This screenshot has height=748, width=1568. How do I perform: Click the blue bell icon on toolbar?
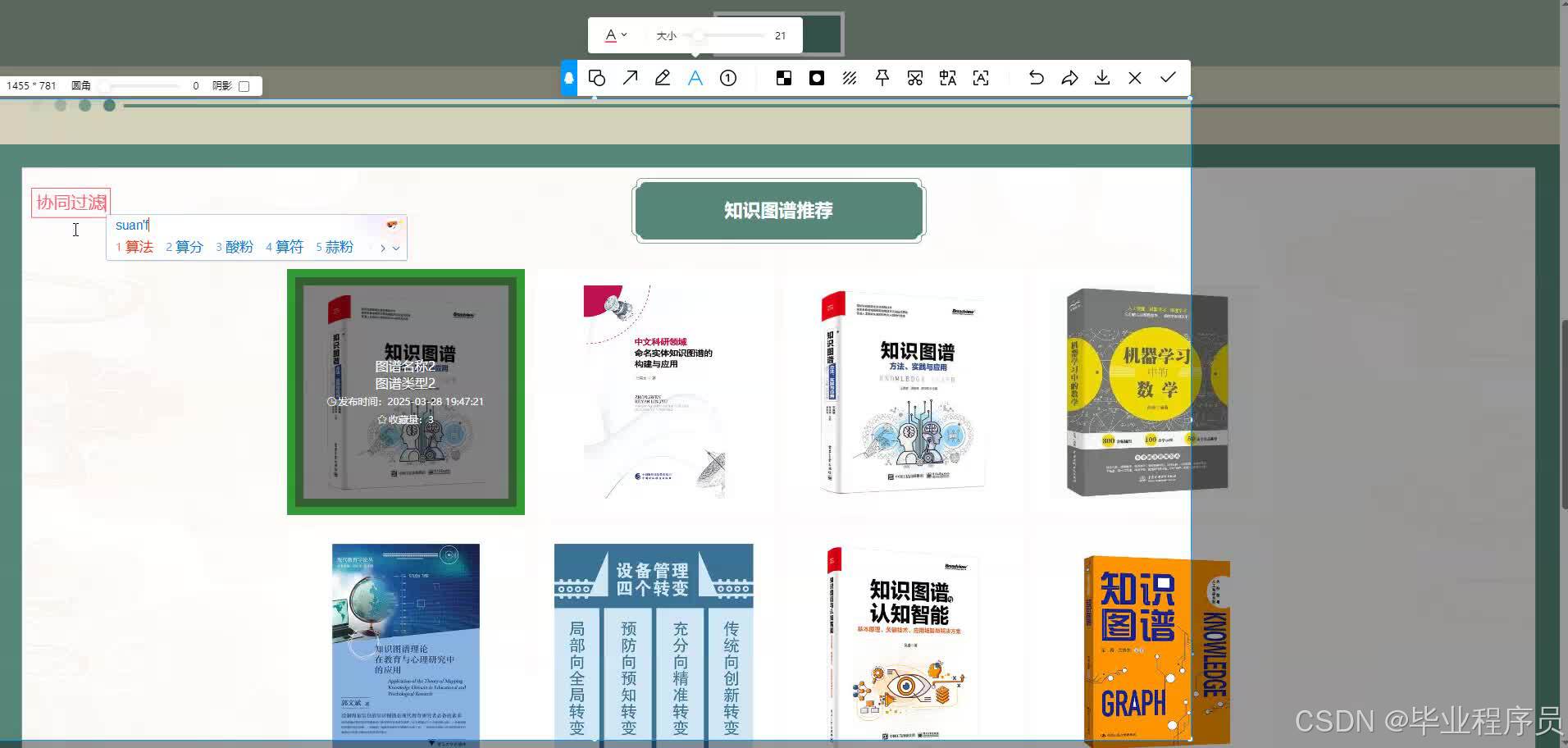[x=569, y=78]
